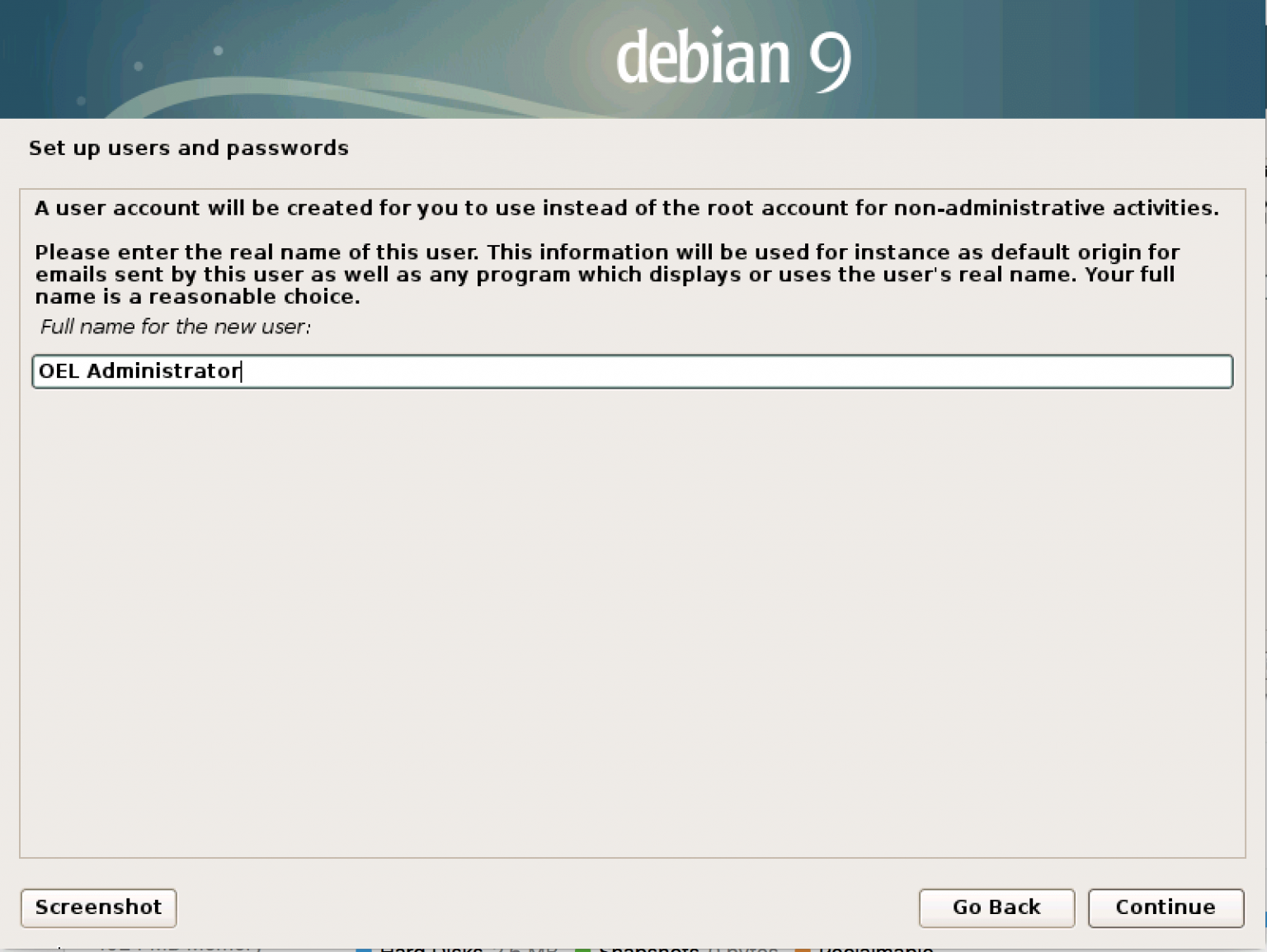Click the word "Administrator" inside the name field
1267x952 pixels.
pyautogui.click(x=163, y=371)
